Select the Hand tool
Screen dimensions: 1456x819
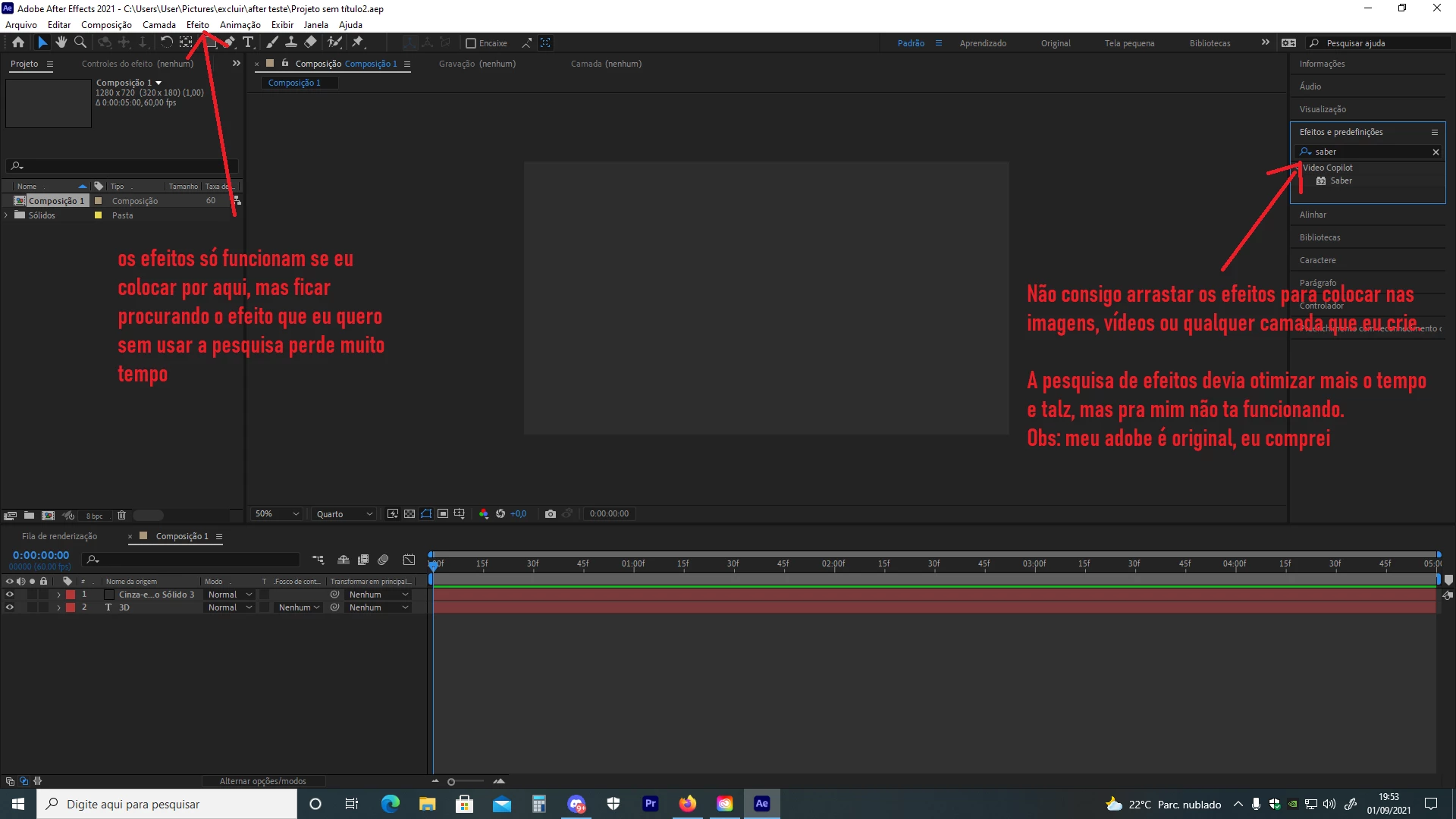tap(61, 42)
